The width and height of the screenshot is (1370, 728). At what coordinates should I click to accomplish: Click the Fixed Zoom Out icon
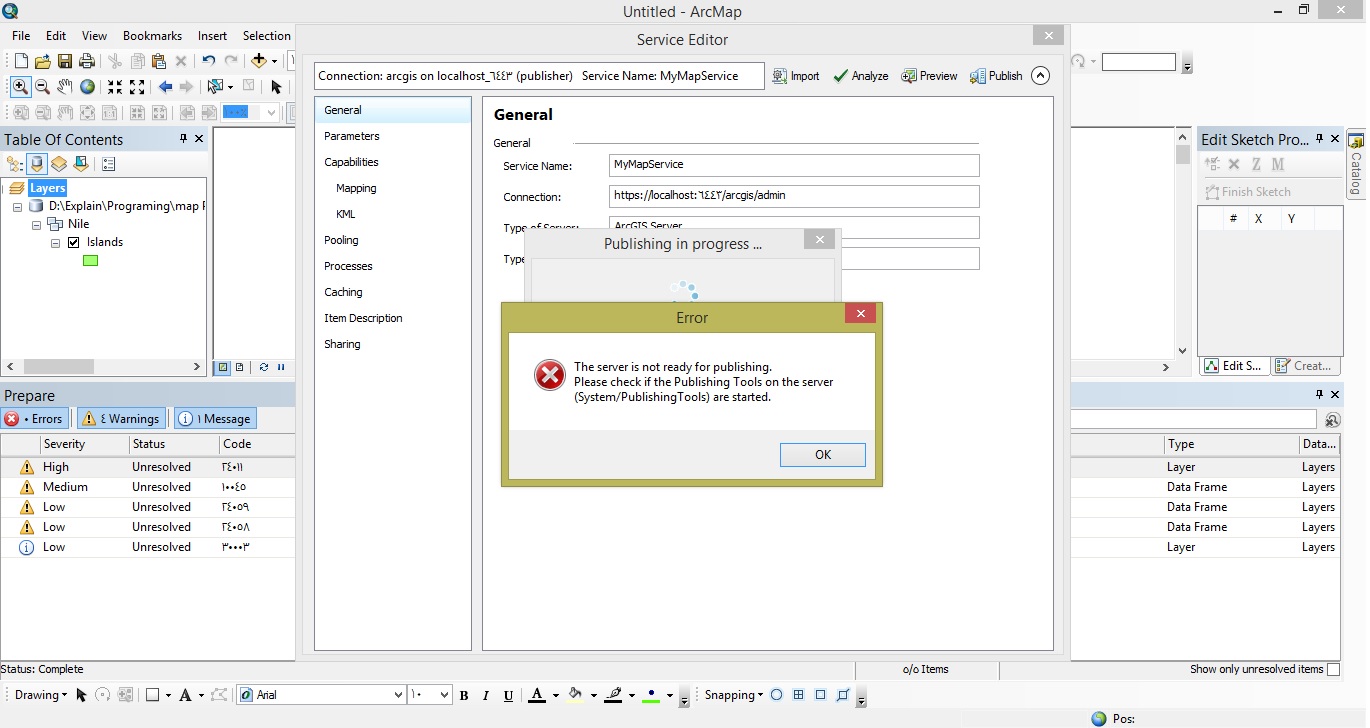click(x=137, y=87)
